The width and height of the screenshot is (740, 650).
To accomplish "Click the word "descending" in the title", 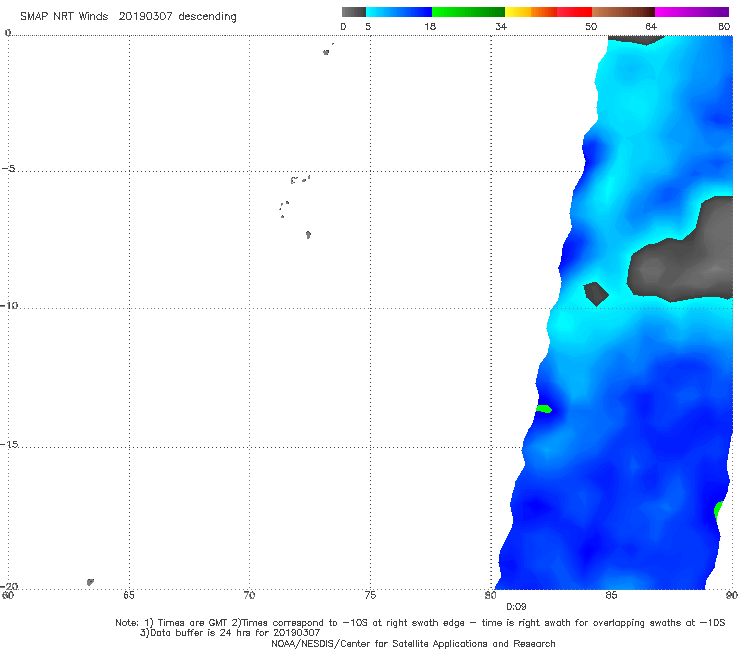I will pyautogui.click(x=208, y=17).
